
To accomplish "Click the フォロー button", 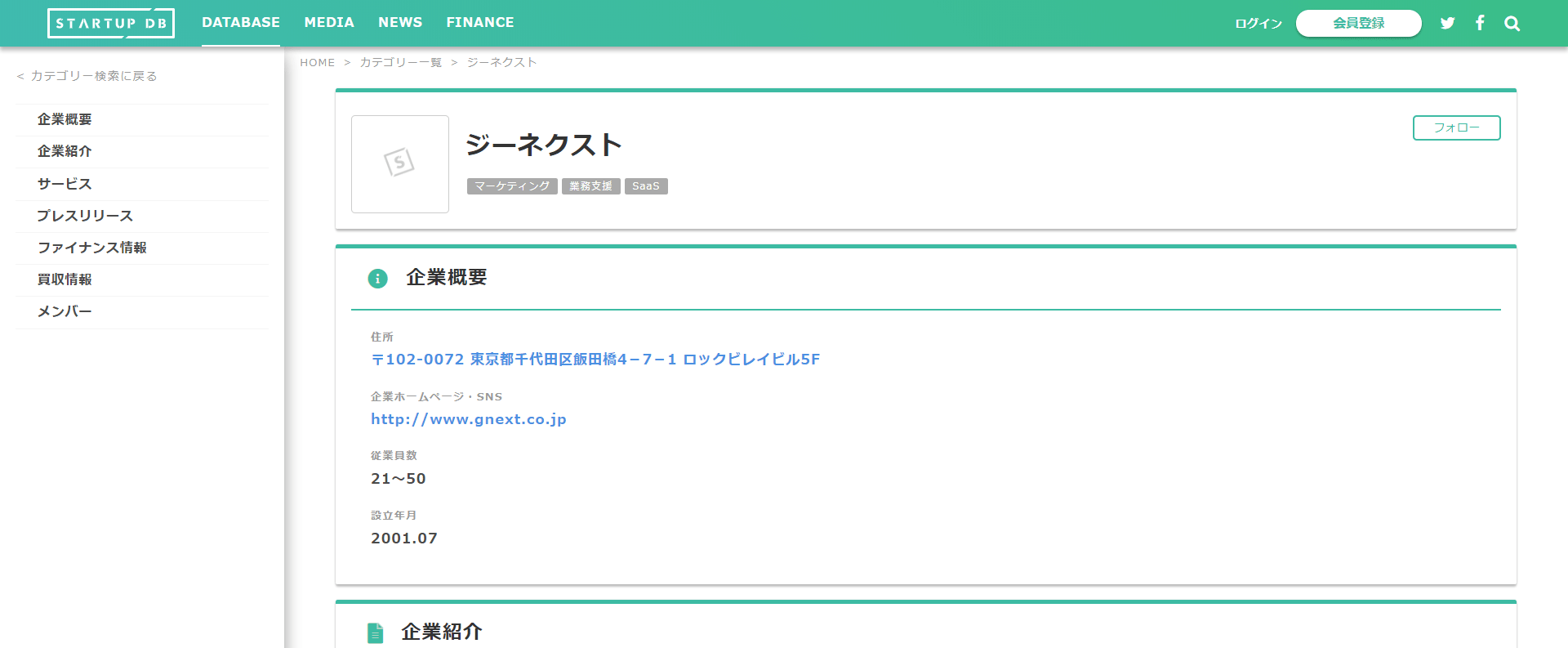I will pos(1457,127).
